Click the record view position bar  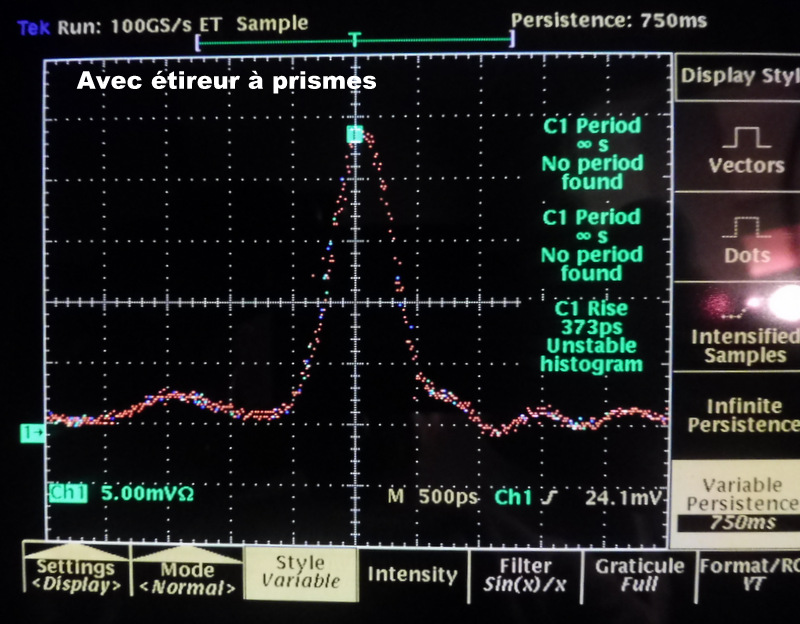[355, 43]
